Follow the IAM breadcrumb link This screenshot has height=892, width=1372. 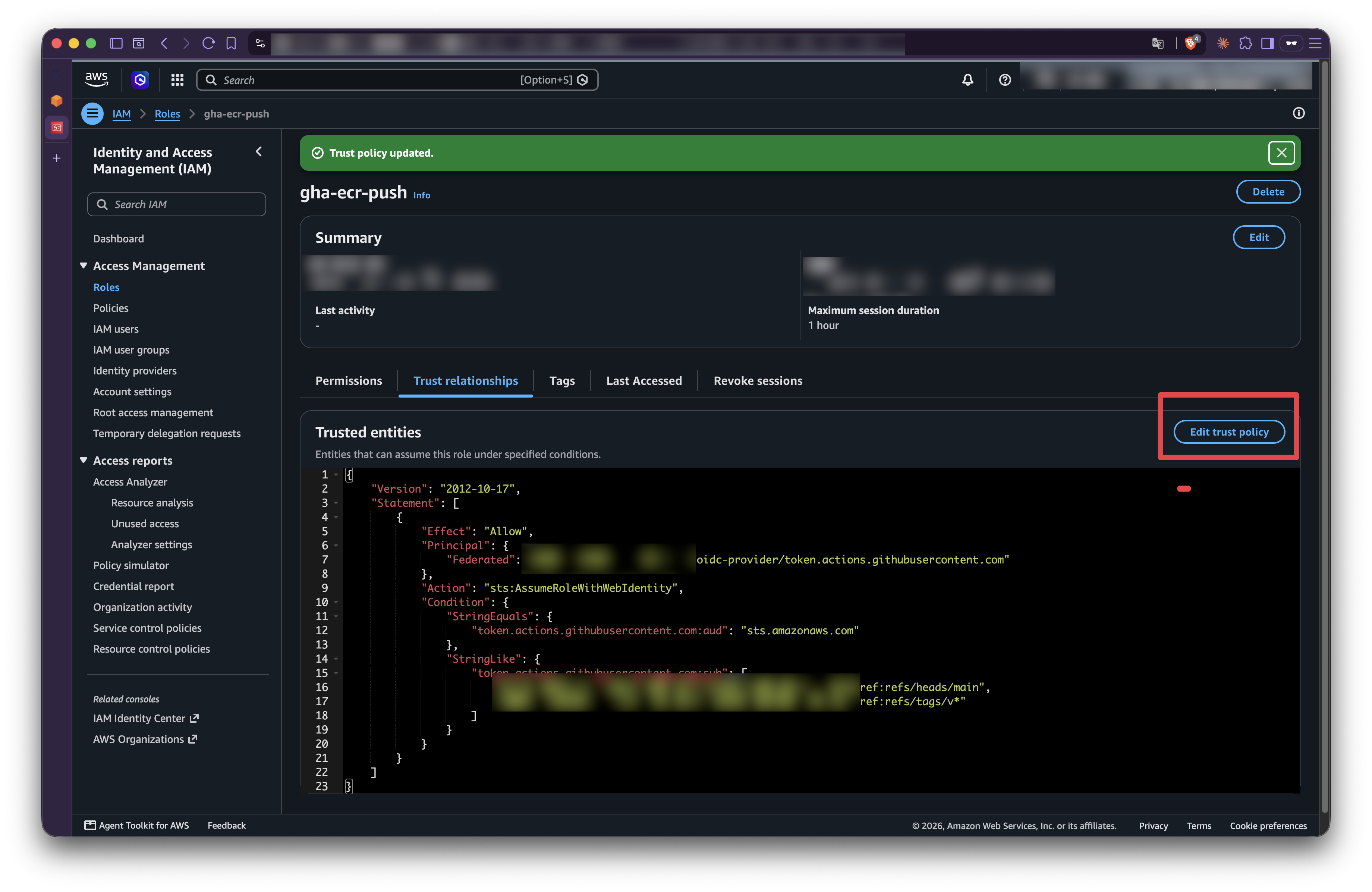coord(122,114)
